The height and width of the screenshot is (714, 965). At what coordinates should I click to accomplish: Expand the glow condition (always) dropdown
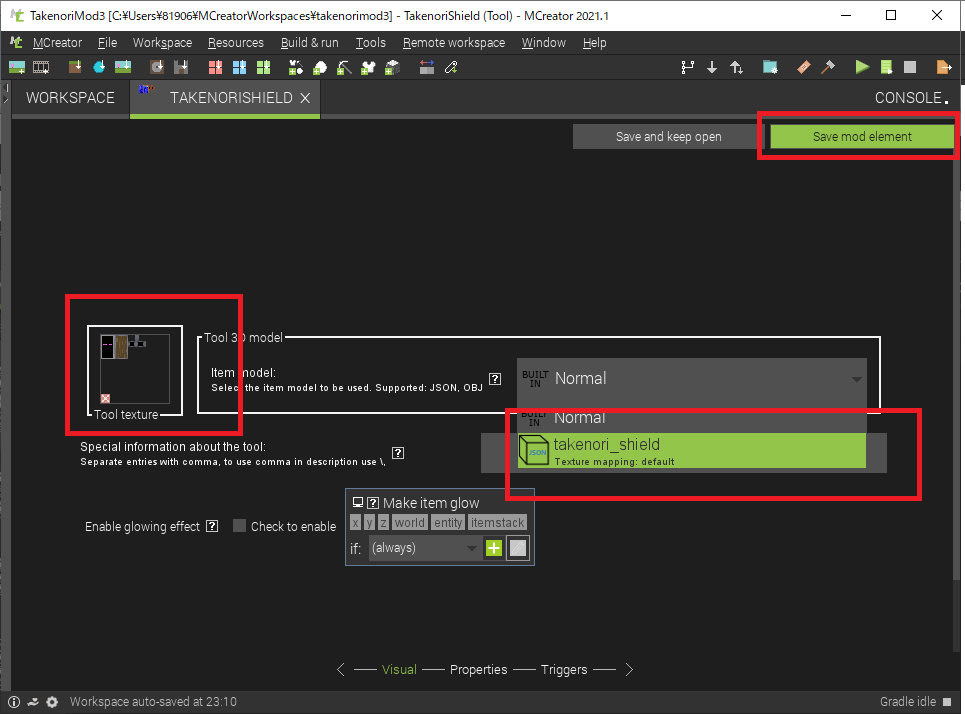tap(425, 548)
